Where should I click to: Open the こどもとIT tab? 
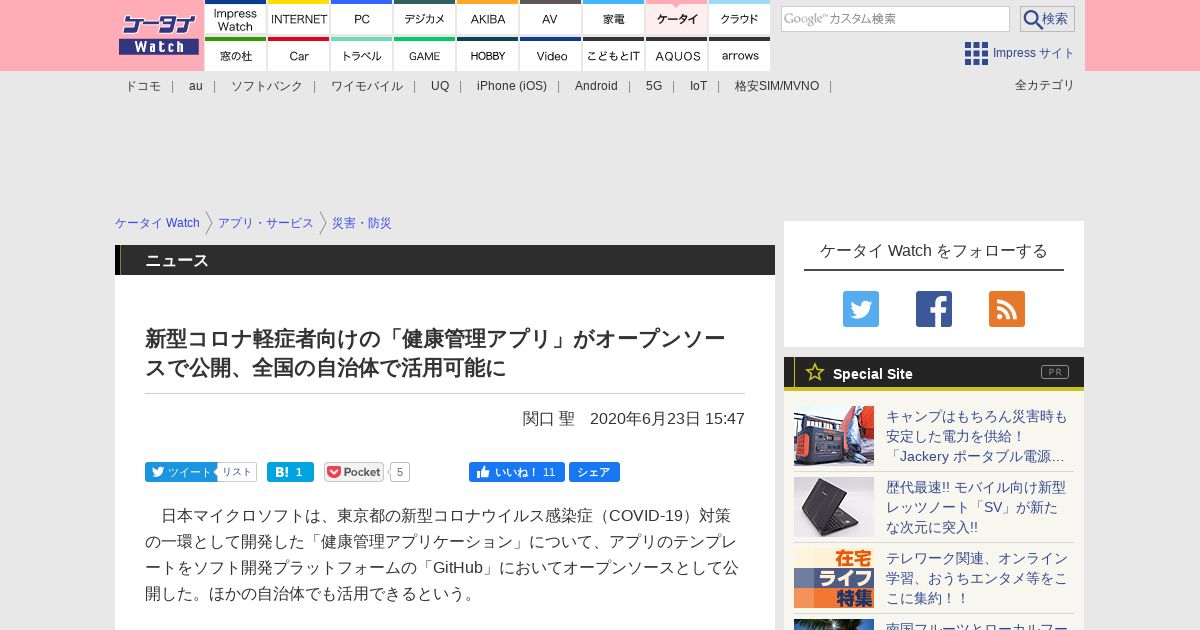[x=613, y=54]
